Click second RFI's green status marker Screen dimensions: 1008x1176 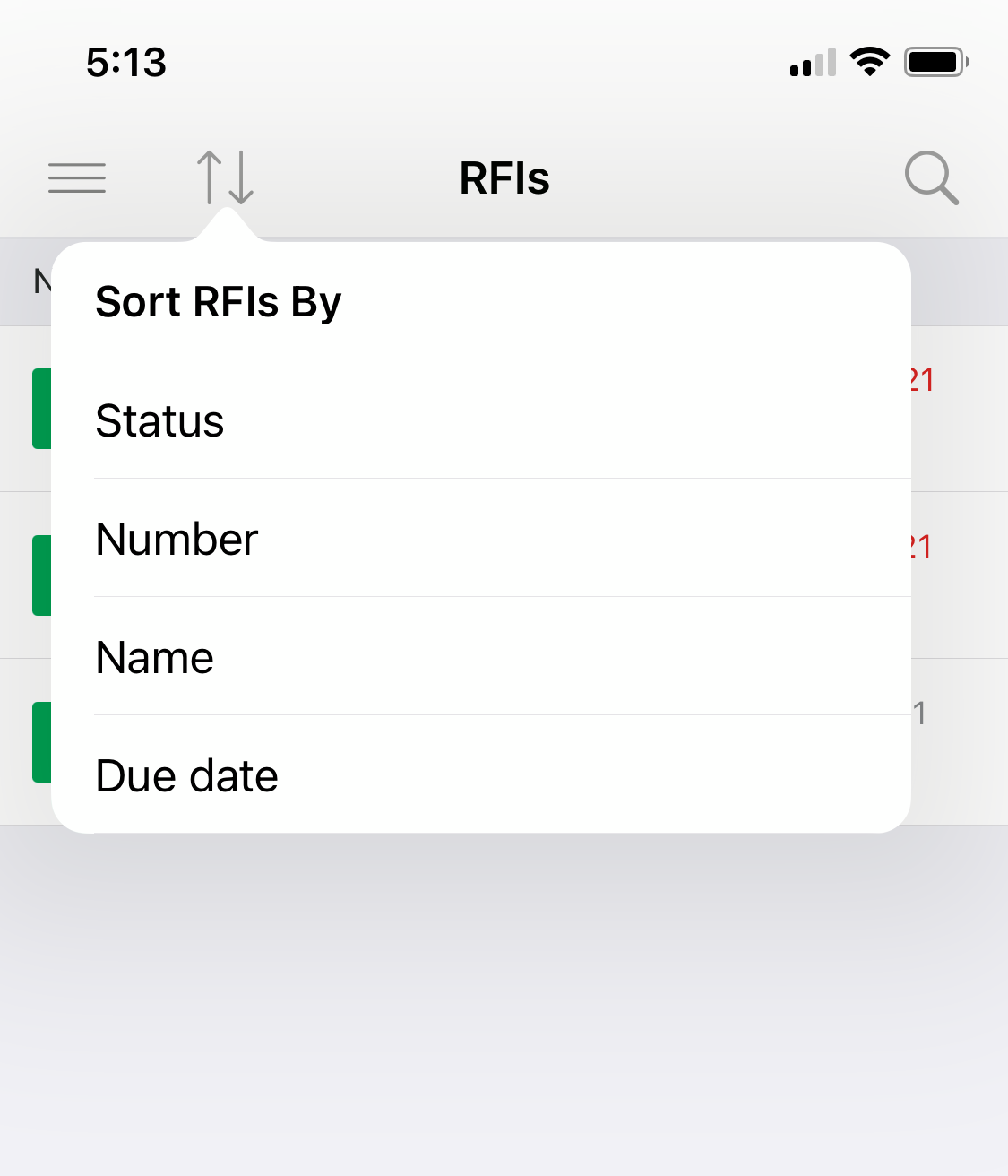click(x=41, y=575)
